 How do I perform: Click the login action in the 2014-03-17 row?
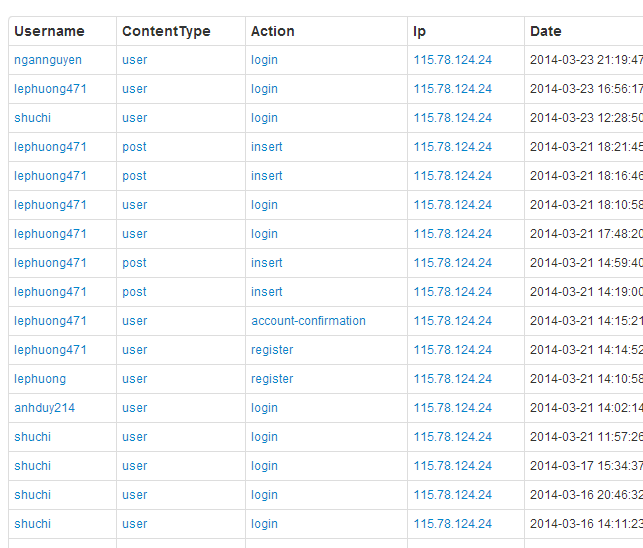pos(264,466)
